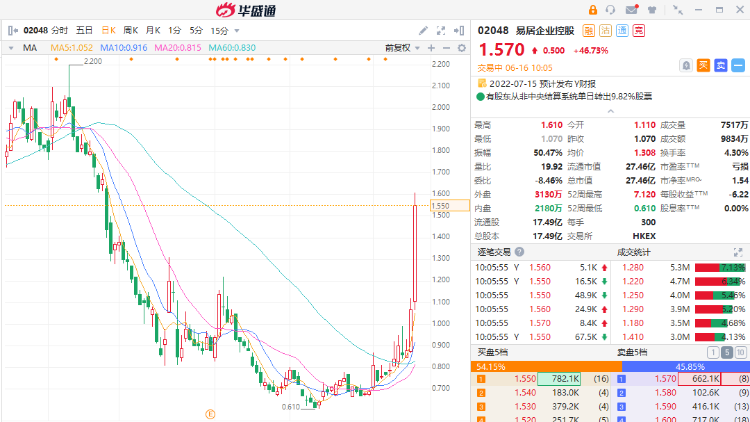The height and width of the screenshot is (422, 750).
Task: Click the 窝 tag next to stock name
Action: coord(639,31)
